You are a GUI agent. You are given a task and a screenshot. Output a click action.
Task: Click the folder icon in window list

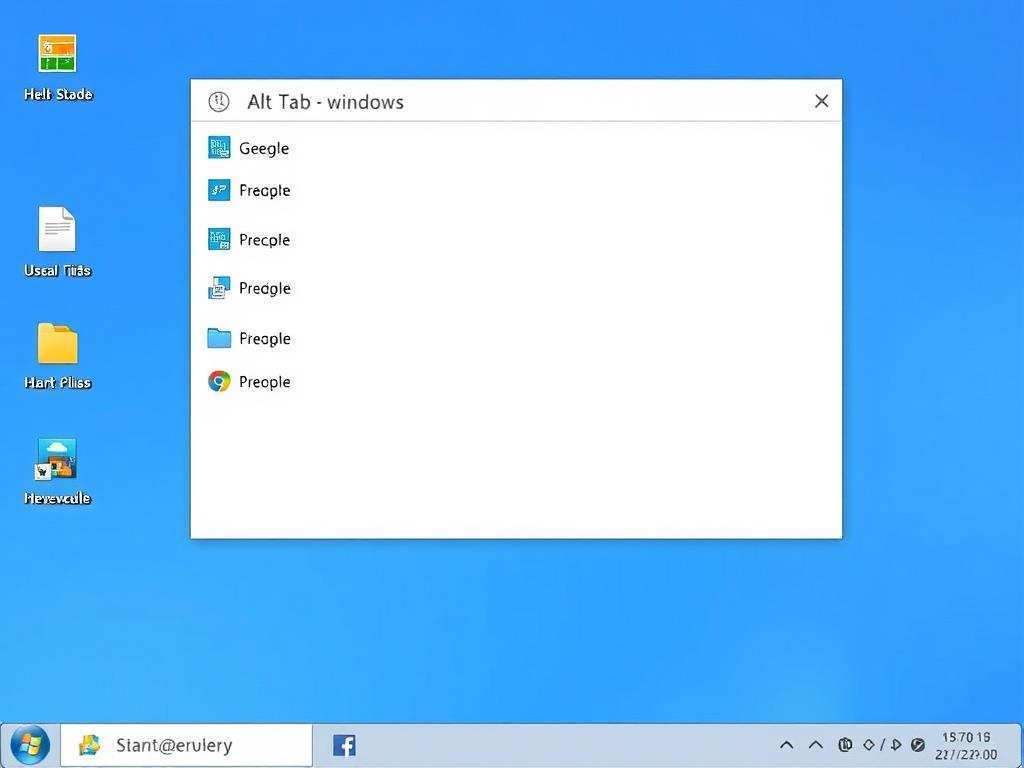(219, 338)
